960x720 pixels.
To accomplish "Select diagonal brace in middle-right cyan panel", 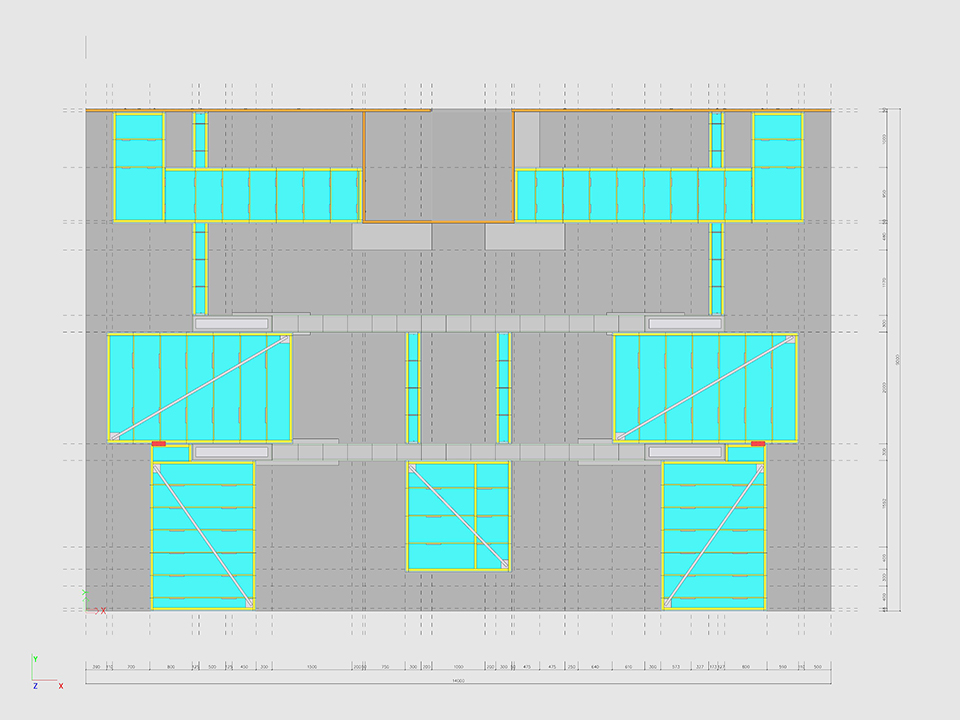I will [706, 387].
